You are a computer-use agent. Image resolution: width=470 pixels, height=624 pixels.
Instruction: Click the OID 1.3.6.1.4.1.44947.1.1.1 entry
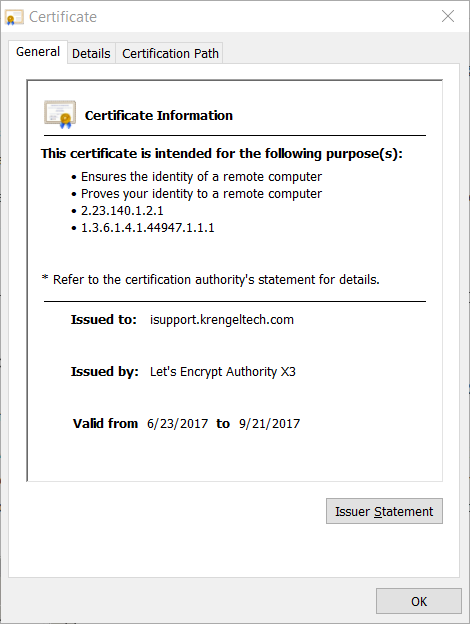point(148,228)
